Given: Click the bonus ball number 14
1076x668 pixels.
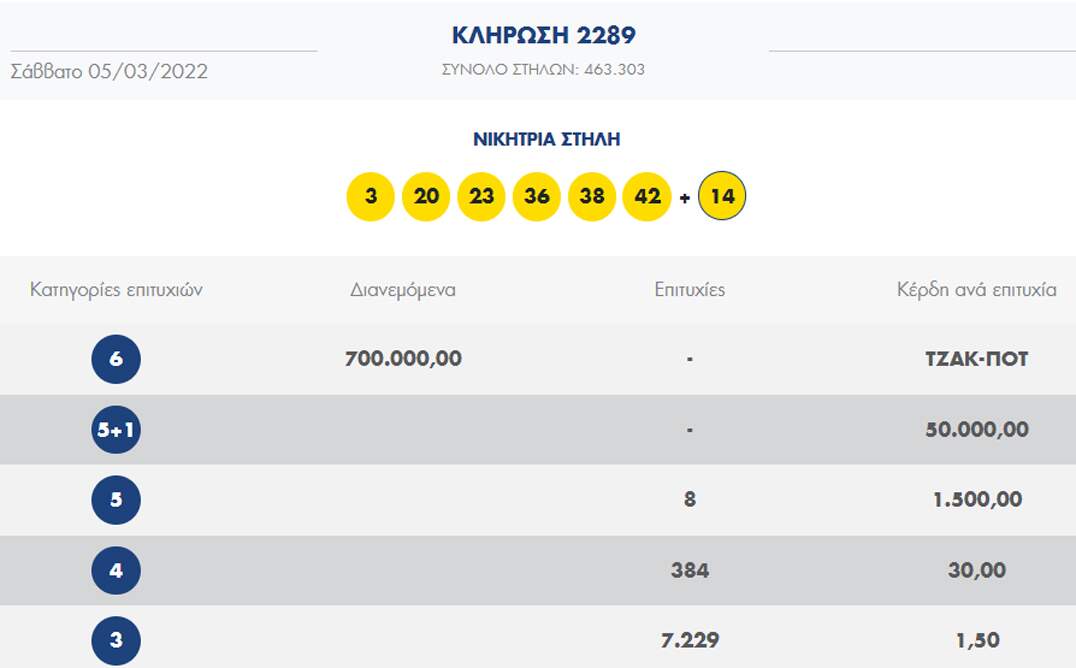Looking at the screenshot, I should pos(722,196).
